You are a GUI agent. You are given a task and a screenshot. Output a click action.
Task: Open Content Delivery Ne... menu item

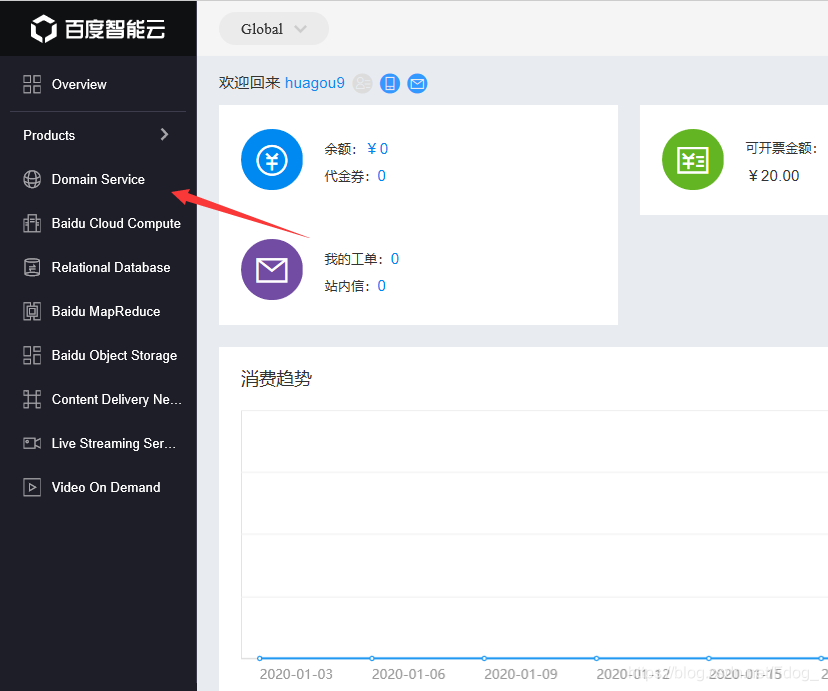[x=98, y=399]
